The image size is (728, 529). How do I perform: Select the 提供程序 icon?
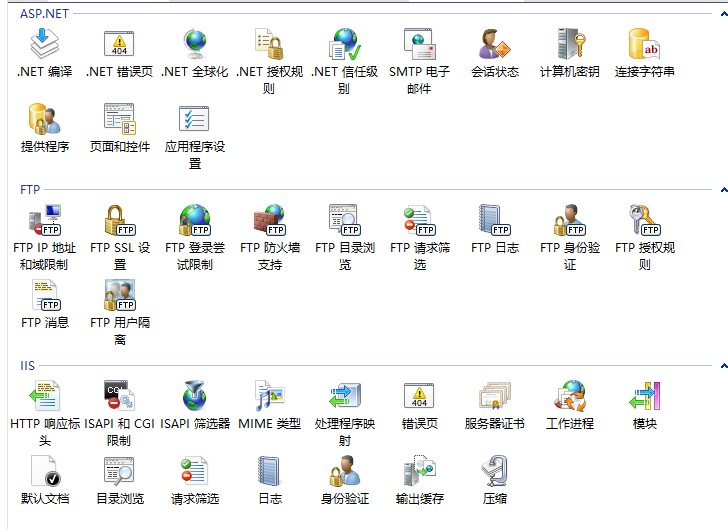pos(45,118)
